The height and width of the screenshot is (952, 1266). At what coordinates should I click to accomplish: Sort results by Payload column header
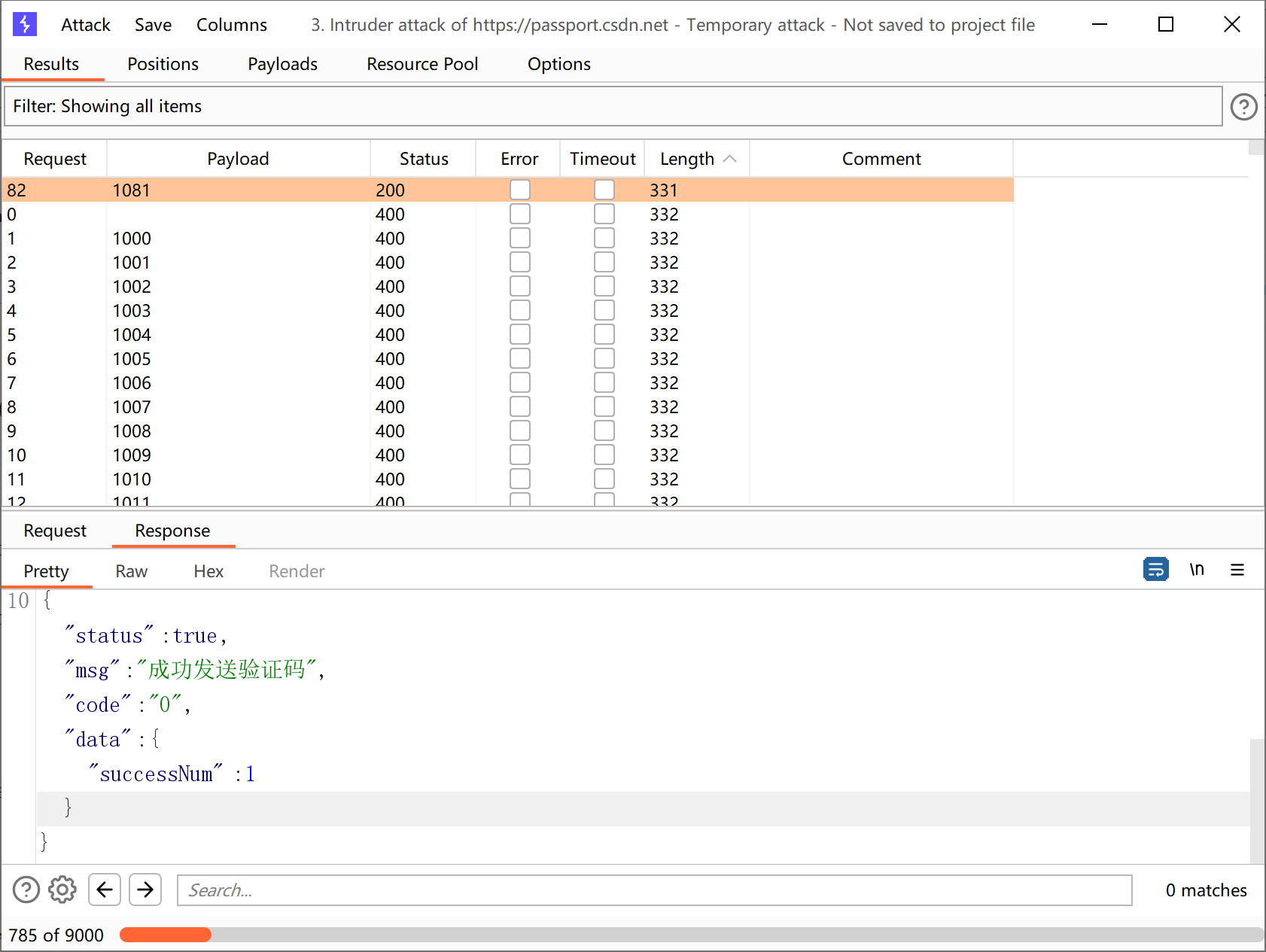[x=238, y=159]
